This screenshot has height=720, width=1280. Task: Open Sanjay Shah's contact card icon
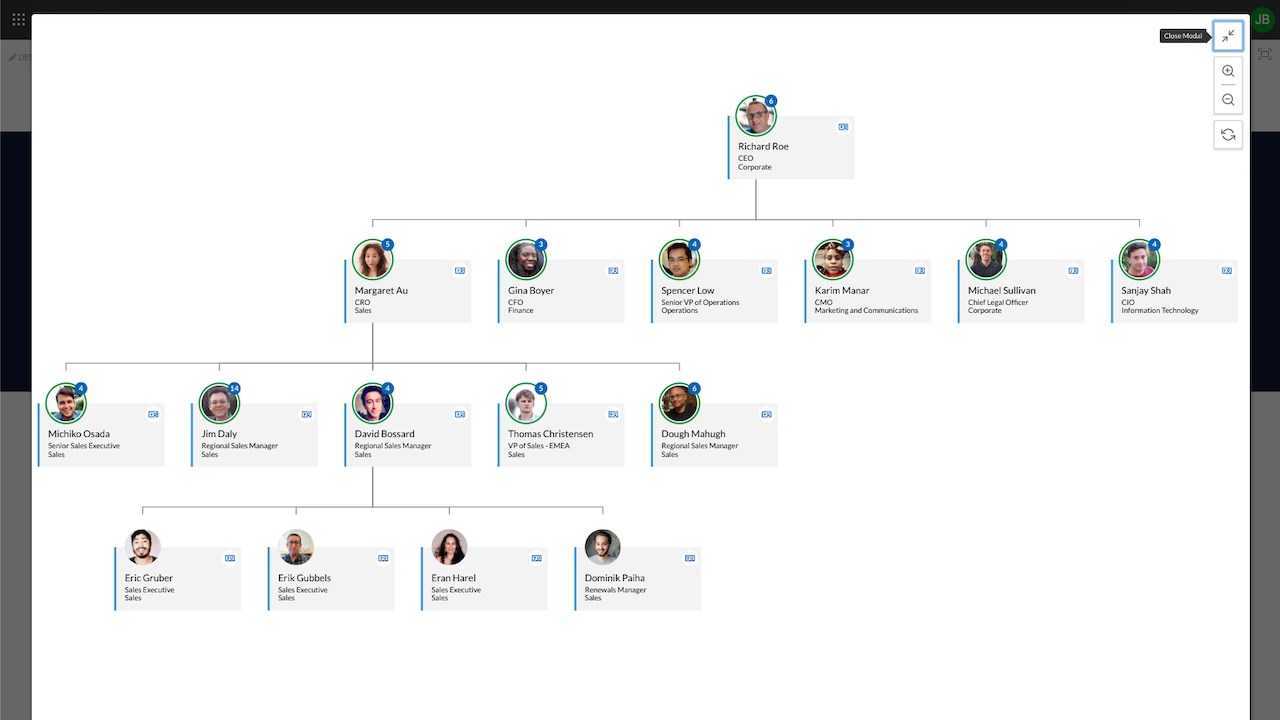pos(1227,271)
